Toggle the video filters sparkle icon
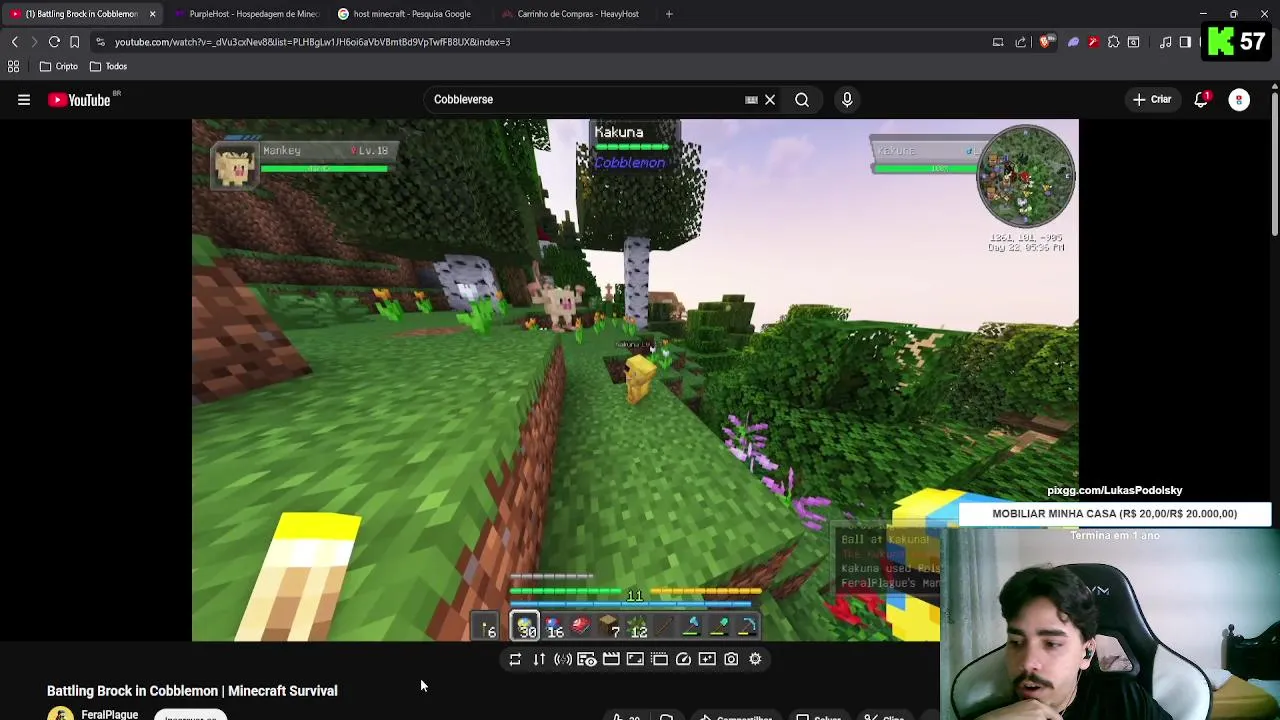 pos(707,659)
